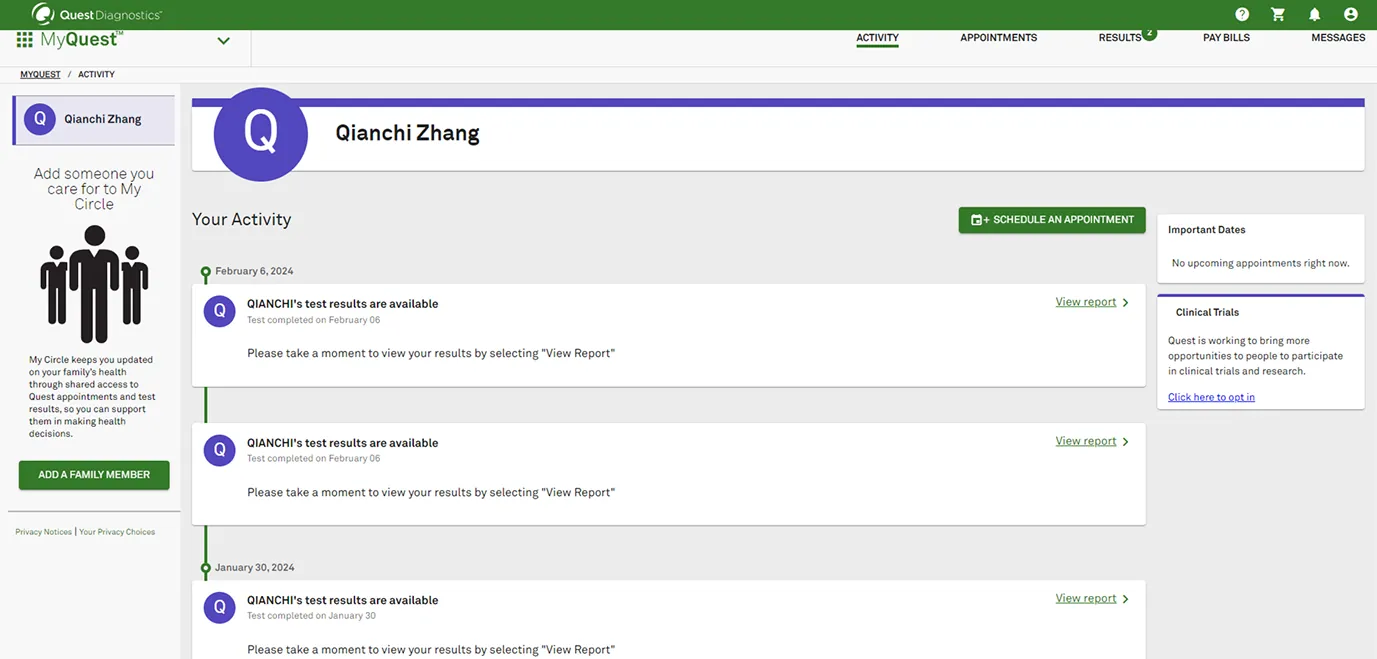This screenshot has height=659, width=1377.
Task: Click Q avatar on January 30 card
Action: coord(220,607)
